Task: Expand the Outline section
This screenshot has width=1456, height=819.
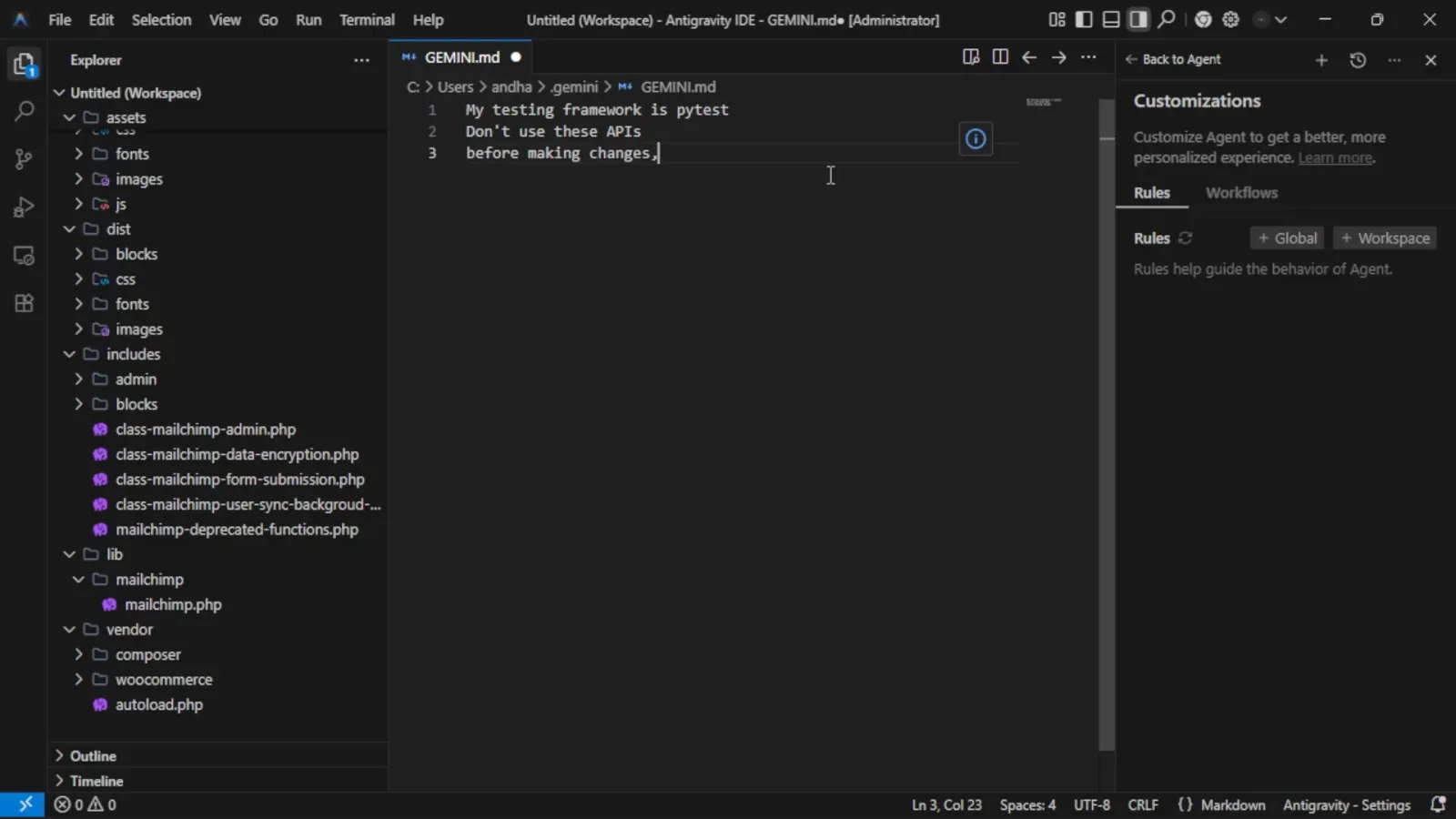Action: point(218,756)
